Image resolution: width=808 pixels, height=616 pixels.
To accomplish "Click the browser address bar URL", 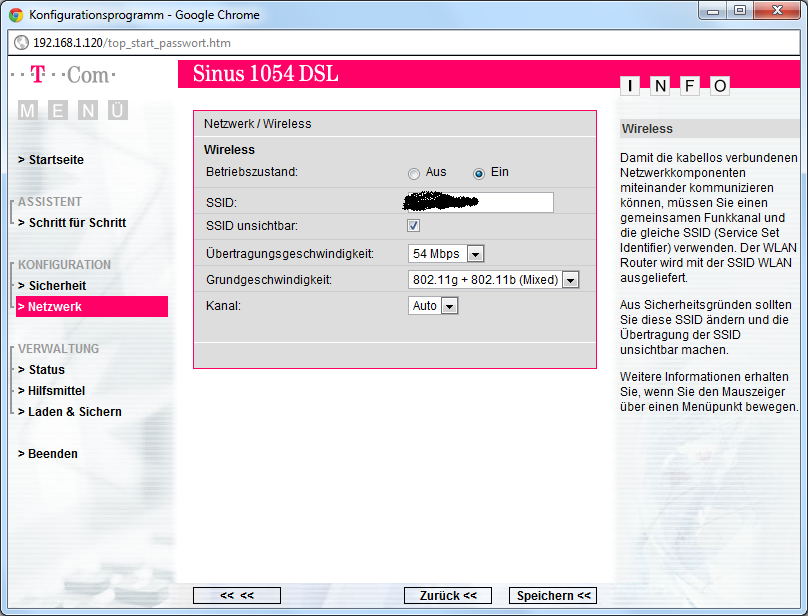I will [x=132, y=43].
